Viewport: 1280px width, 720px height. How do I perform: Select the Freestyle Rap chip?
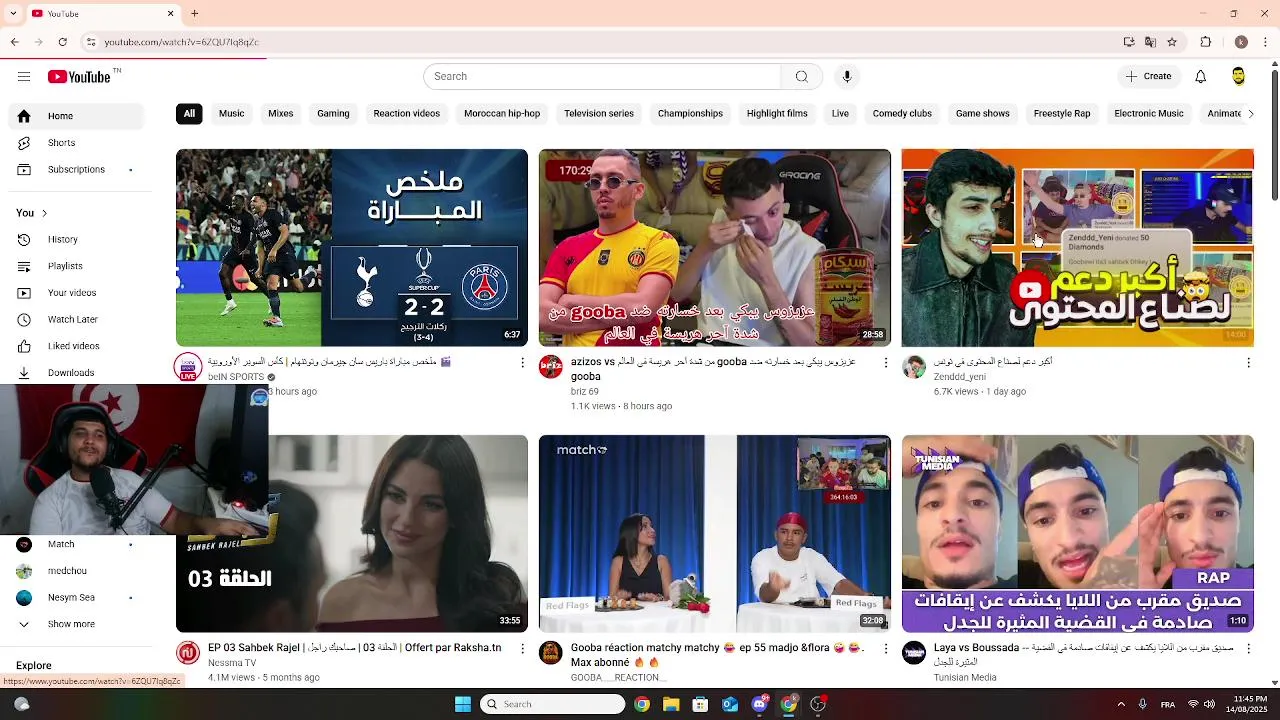click(1062, 114)
